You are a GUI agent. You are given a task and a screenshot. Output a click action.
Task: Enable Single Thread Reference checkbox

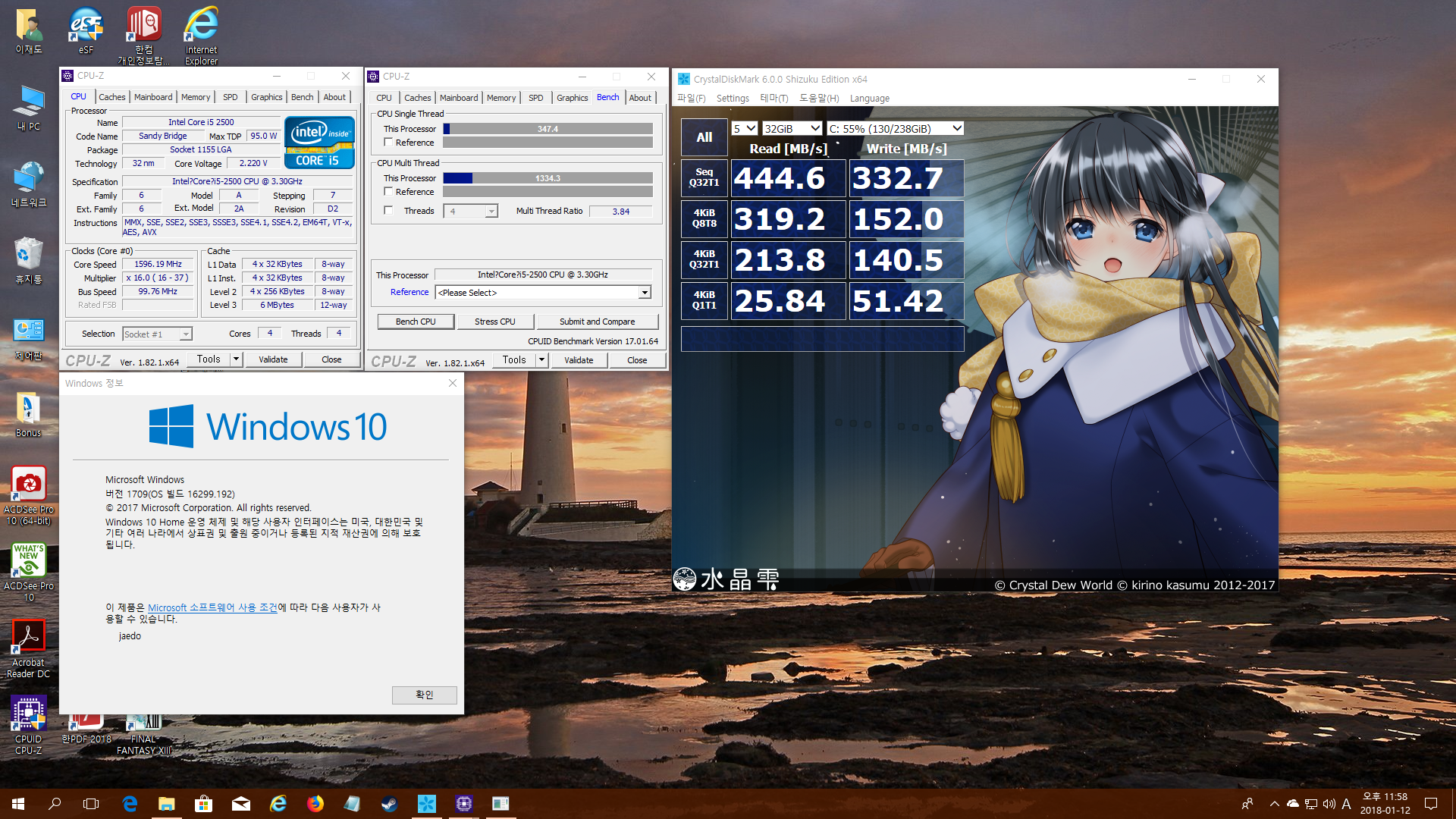(x=388, y=143)
